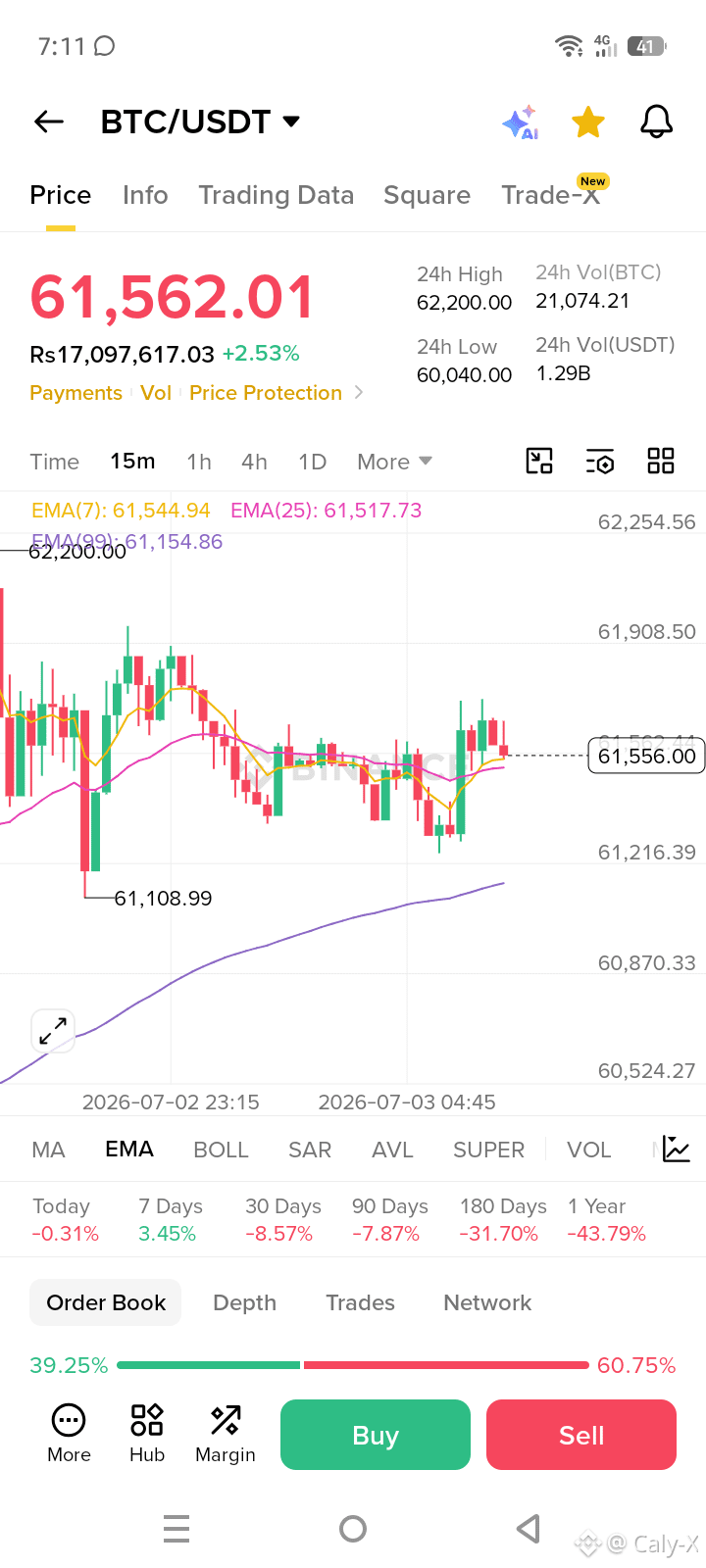Tap the back arrow icon

pos(49,122)
